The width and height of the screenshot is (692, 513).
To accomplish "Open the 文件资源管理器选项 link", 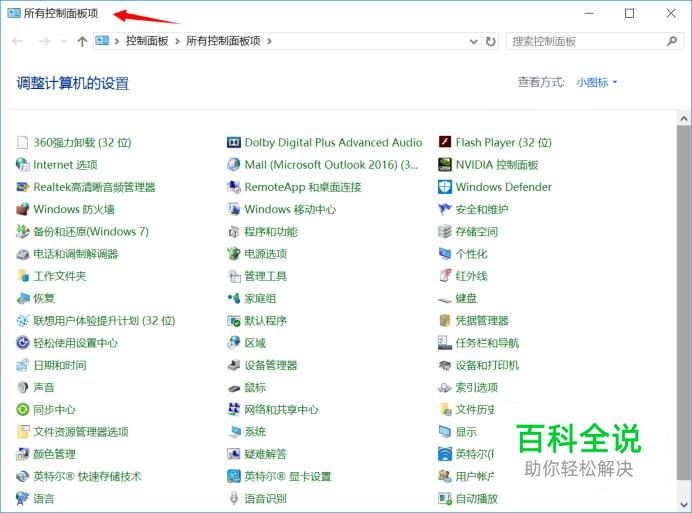I will pyautogui.click(x=81, y=432).
